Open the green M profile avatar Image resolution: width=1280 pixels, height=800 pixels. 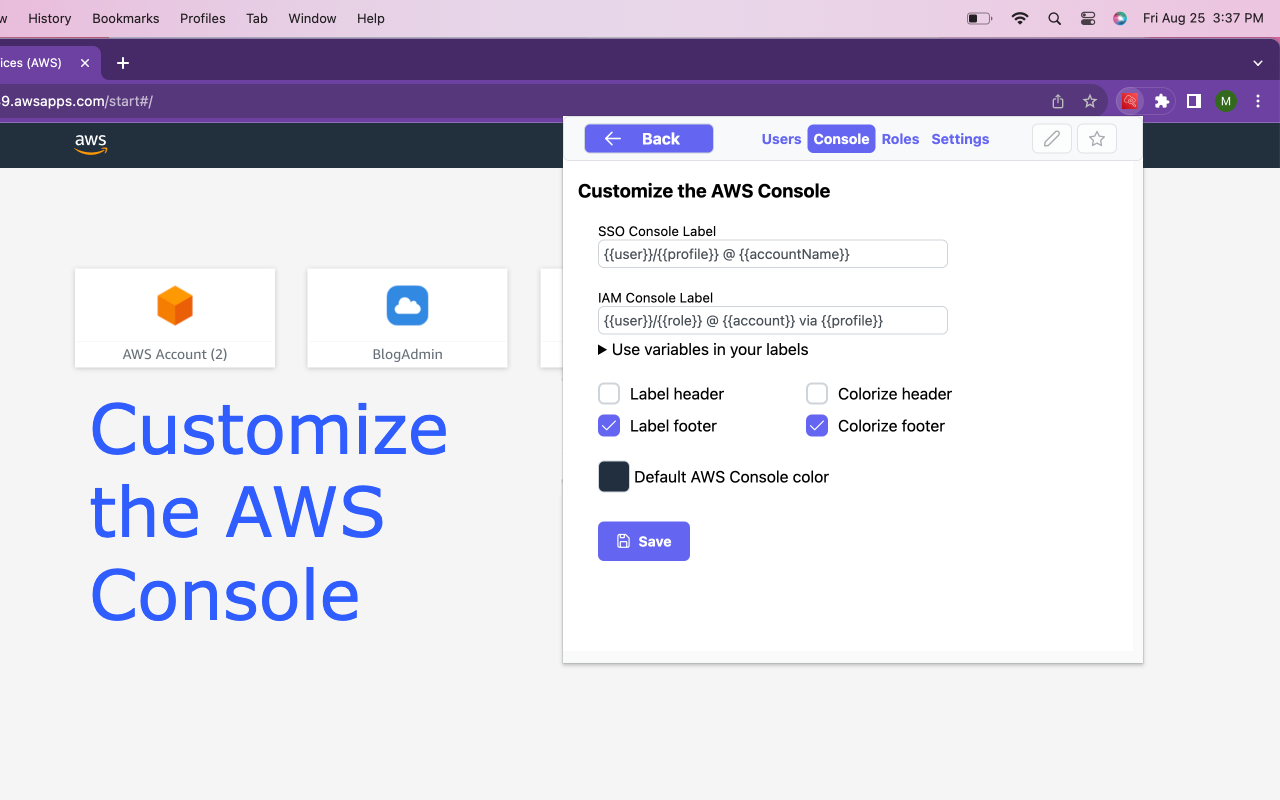tap(1226, 101)
